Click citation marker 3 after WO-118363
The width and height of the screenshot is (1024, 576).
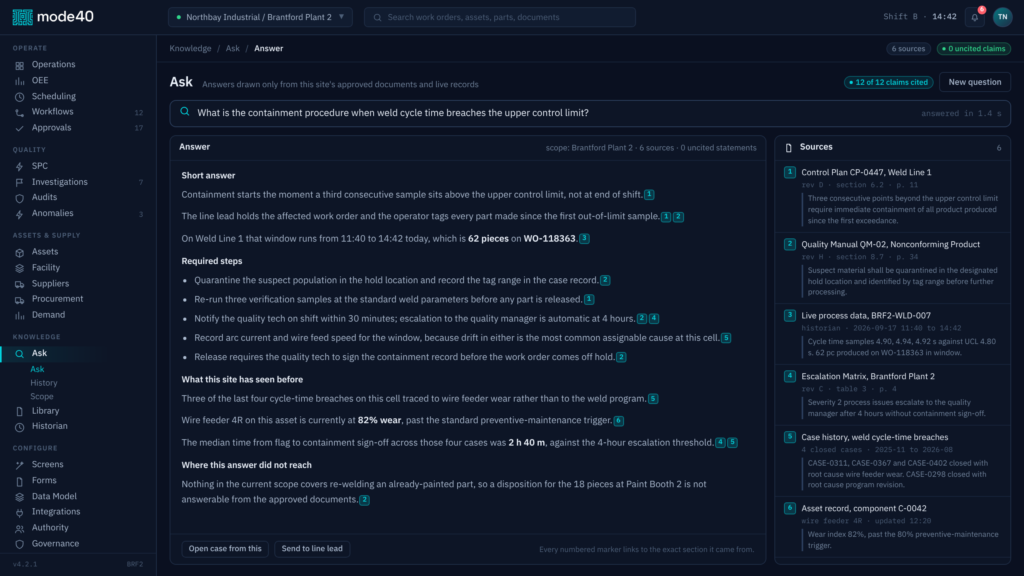pos(584,239)
